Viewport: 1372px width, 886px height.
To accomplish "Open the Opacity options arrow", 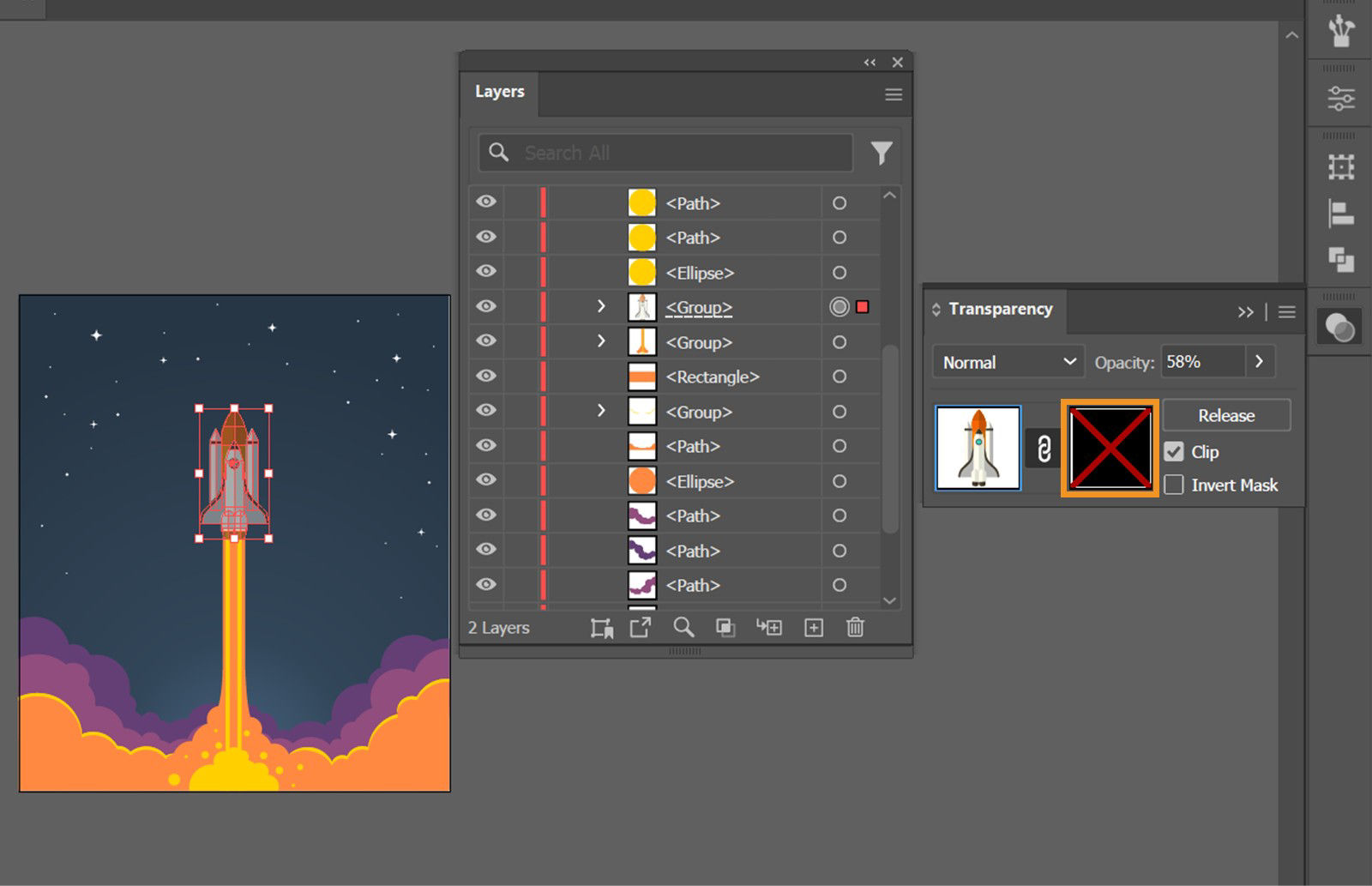I will 1260,361.
